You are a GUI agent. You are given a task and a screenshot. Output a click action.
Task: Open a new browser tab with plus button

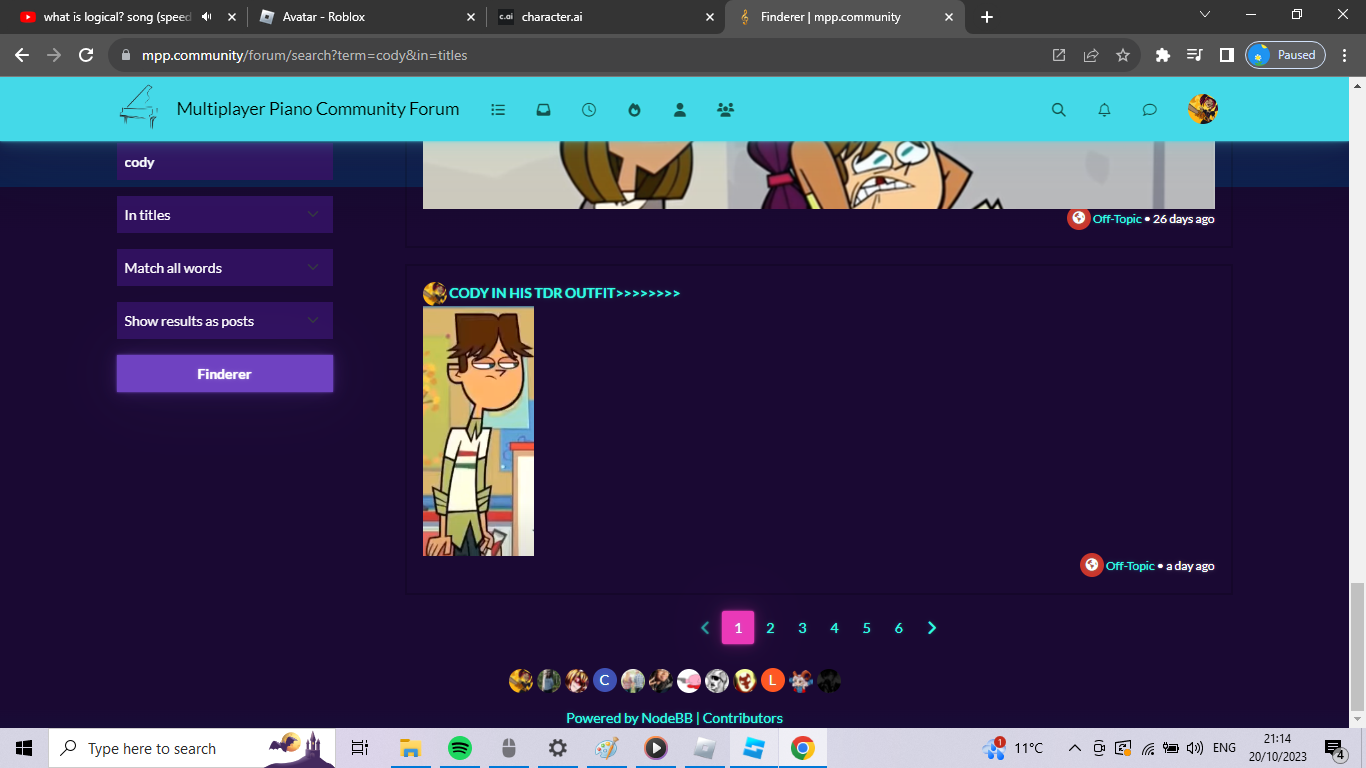click(x=987, y=17)
